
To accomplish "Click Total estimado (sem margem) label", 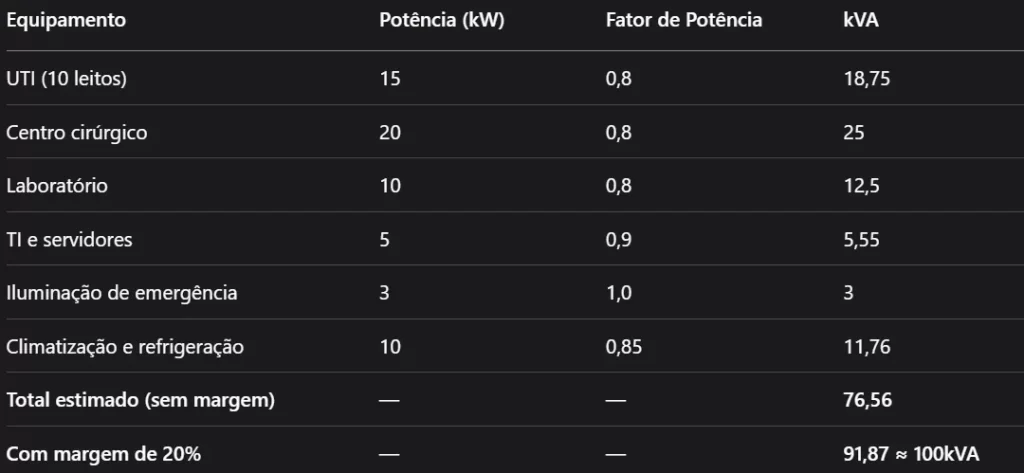I will pos(141,400).
